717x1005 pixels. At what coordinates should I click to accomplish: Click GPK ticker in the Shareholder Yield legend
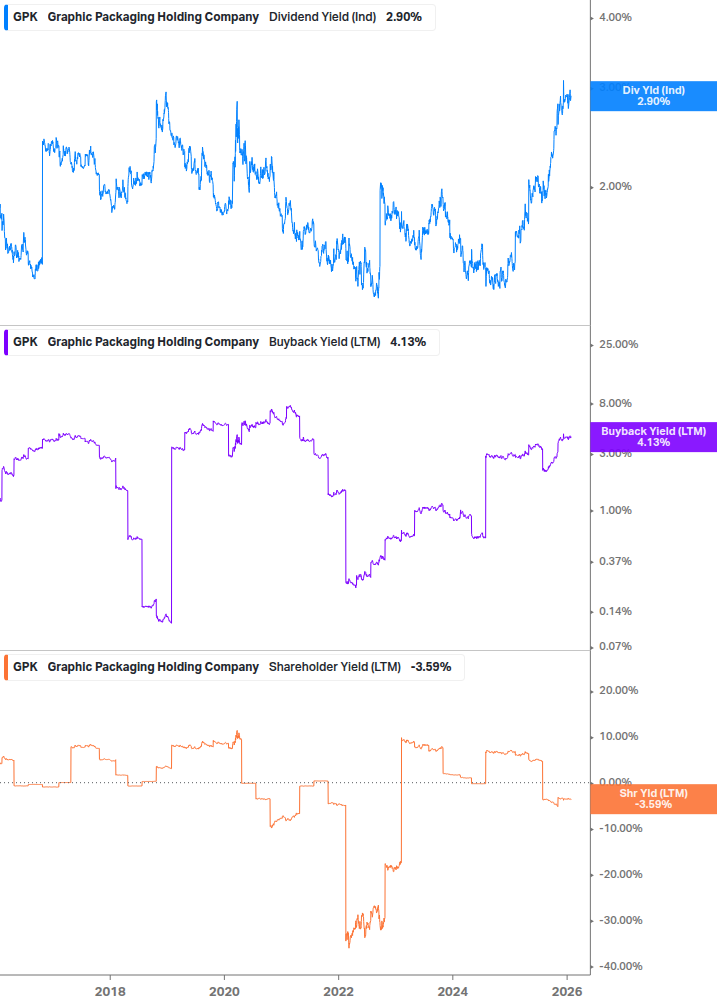(26, 667)
